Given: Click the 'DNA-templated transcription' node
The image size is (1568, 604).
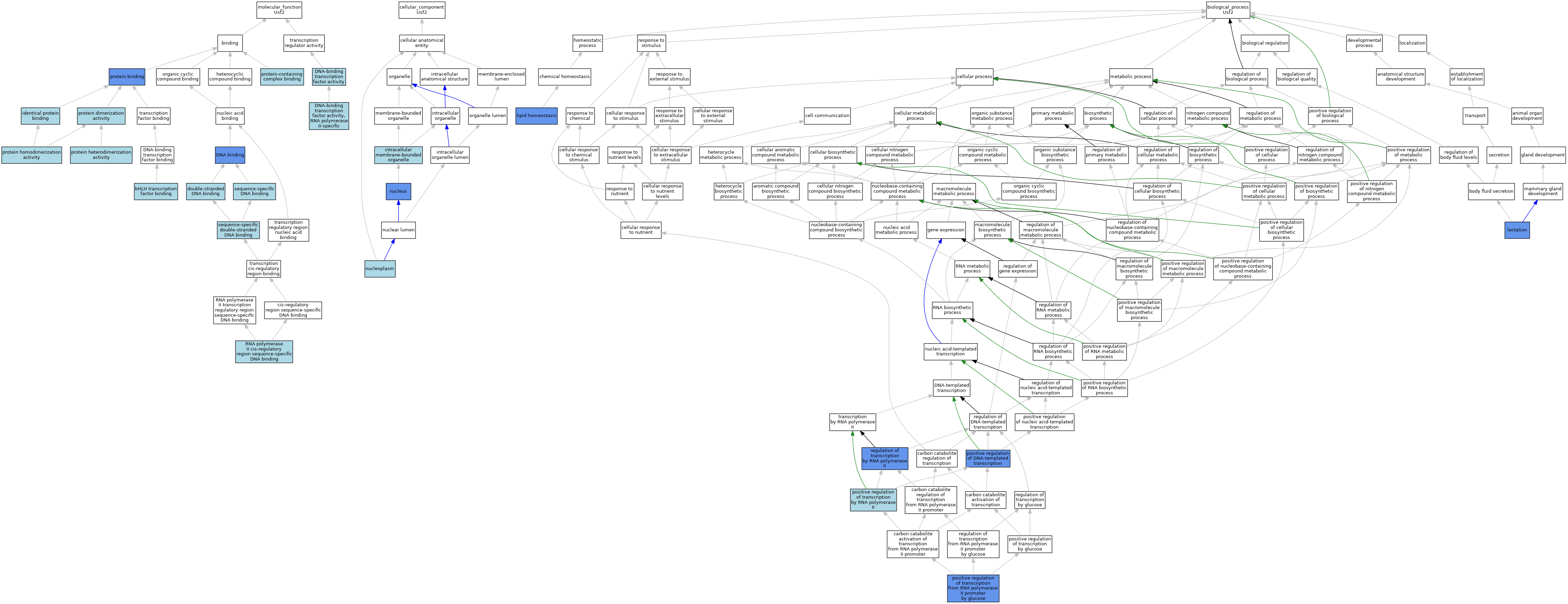Looking at the screenshot, I should [951, 388].
